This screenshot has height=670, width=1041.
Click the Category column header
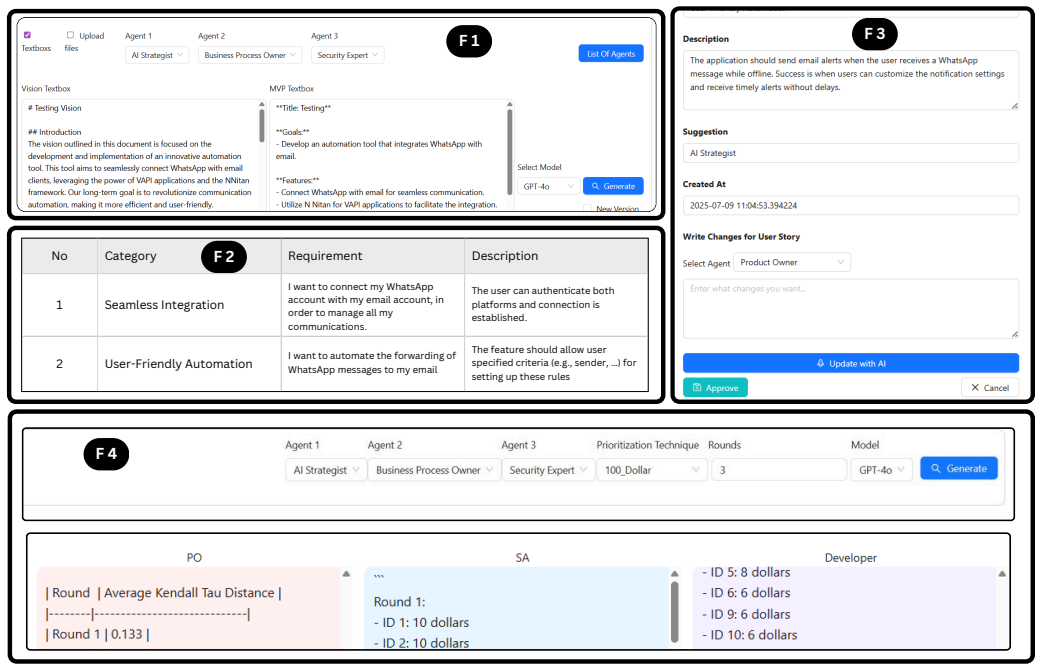(189, 256)
